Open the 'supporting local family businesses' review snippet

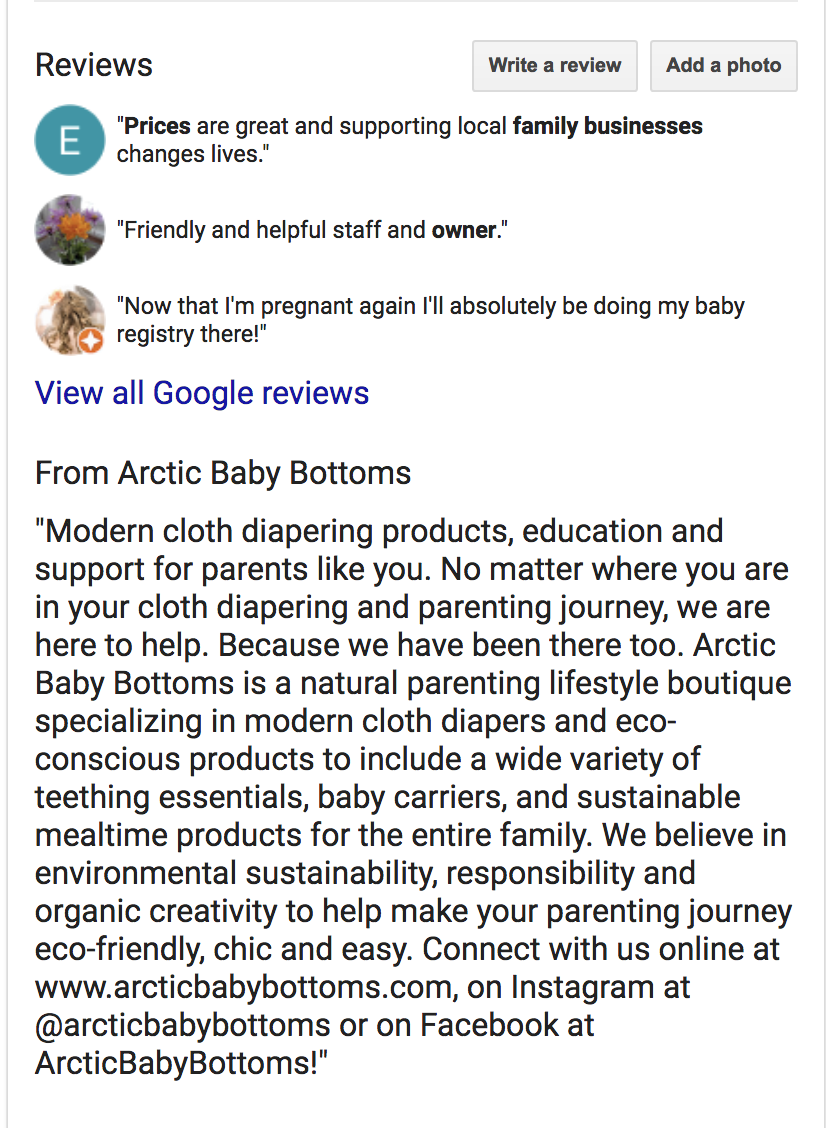click(409, 140)
